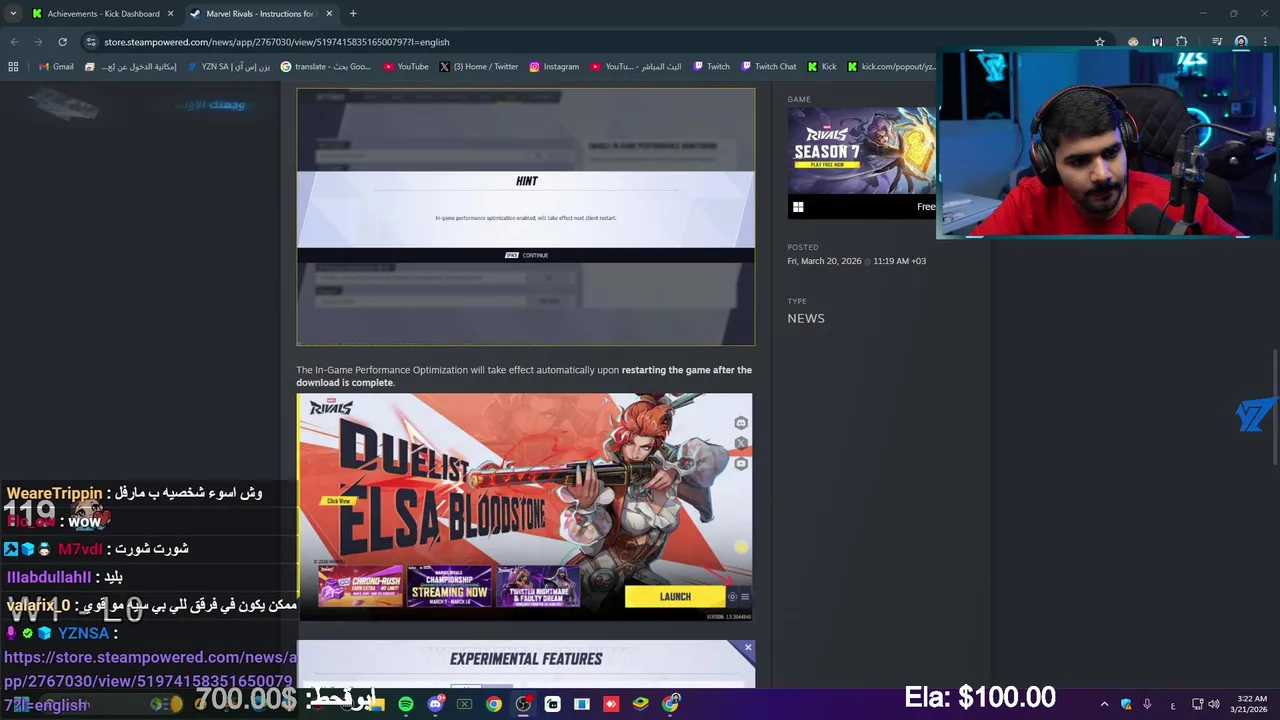Expand the tab search dropdown arrow

point(13,14)
